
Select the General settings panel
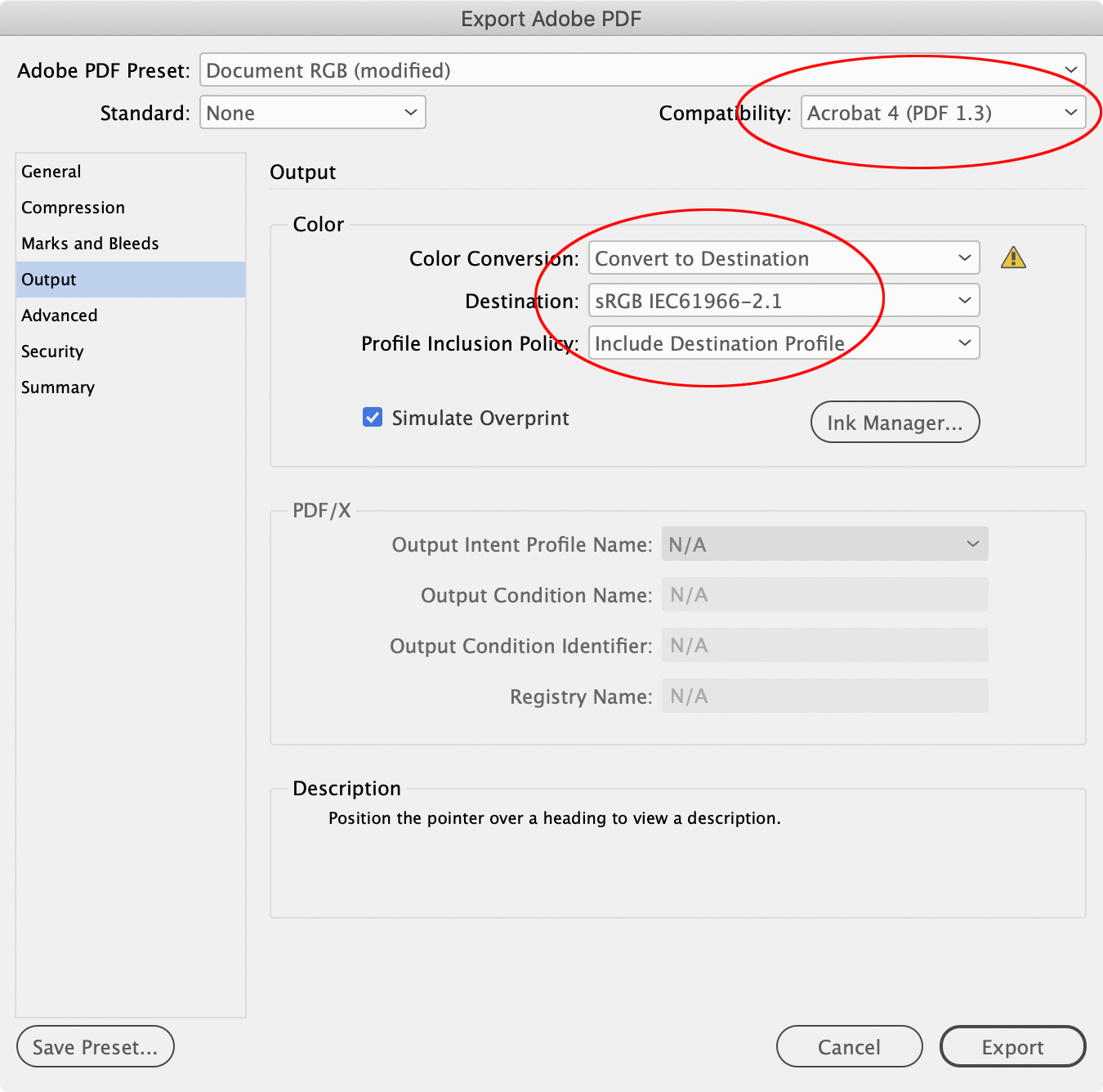coord(51,171)
